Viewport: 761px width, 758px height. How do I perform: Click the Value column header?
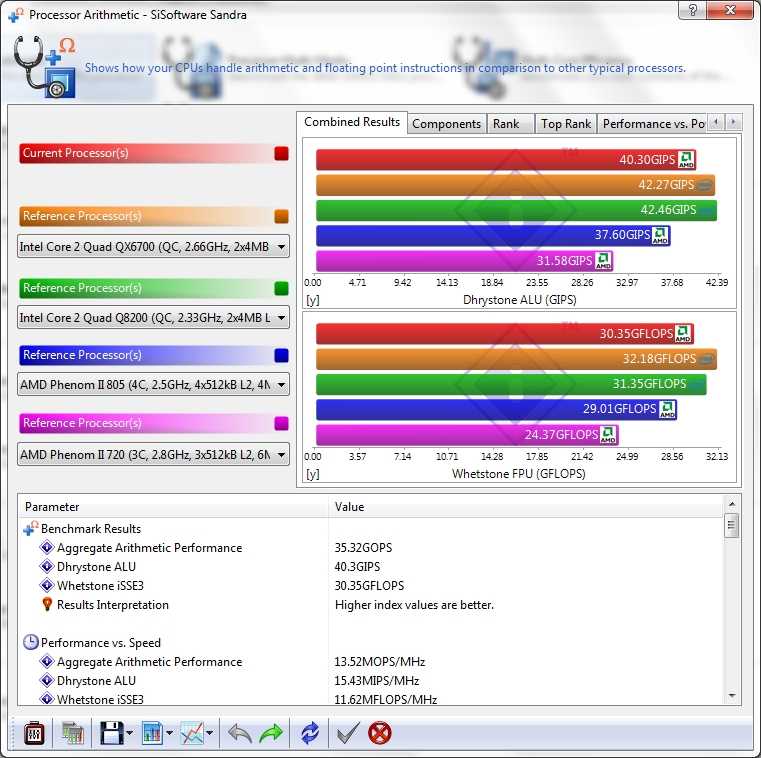pyautogui.click(x=526, y=507)
